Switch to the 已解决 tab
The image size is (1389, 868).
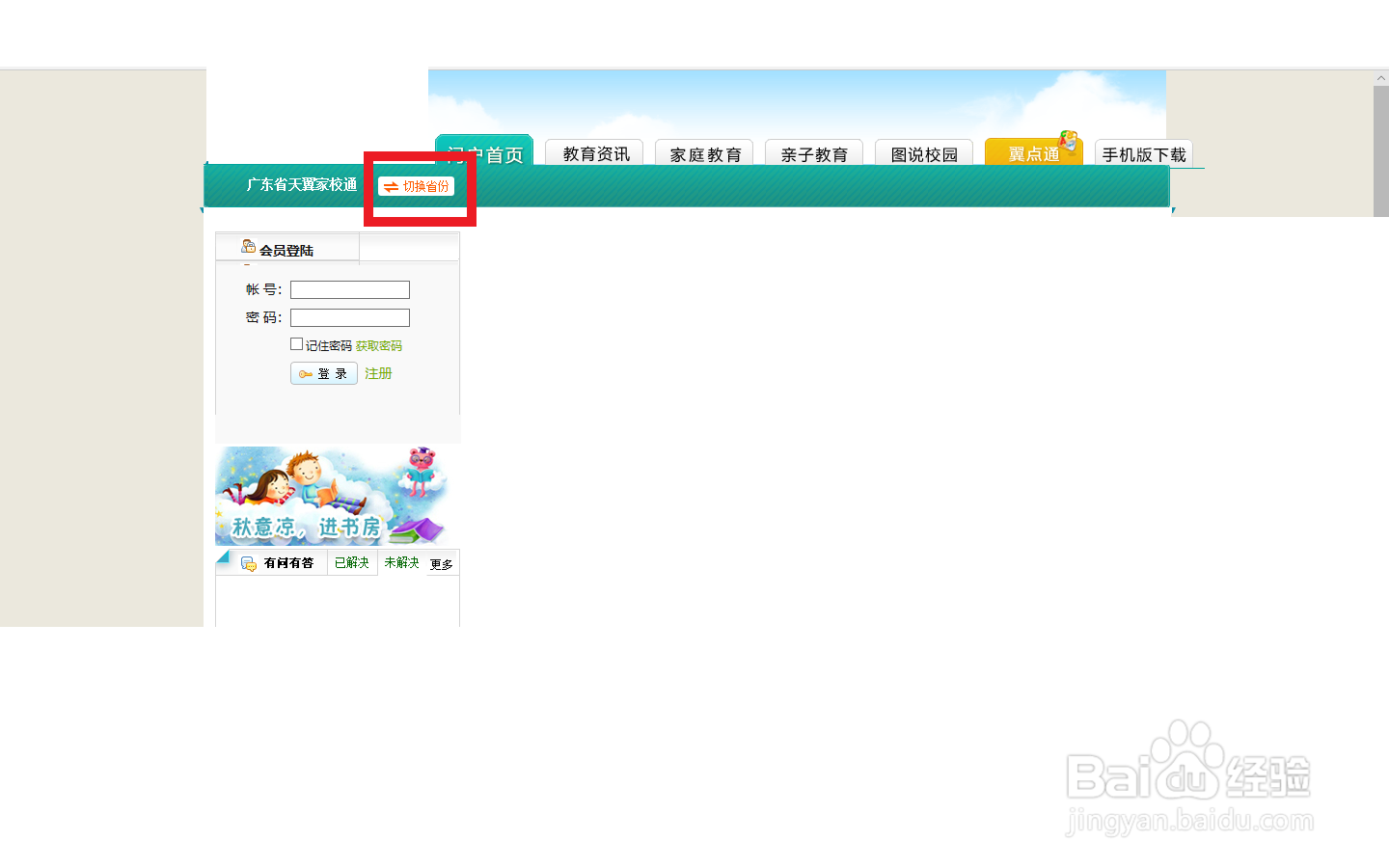(351, 563)
